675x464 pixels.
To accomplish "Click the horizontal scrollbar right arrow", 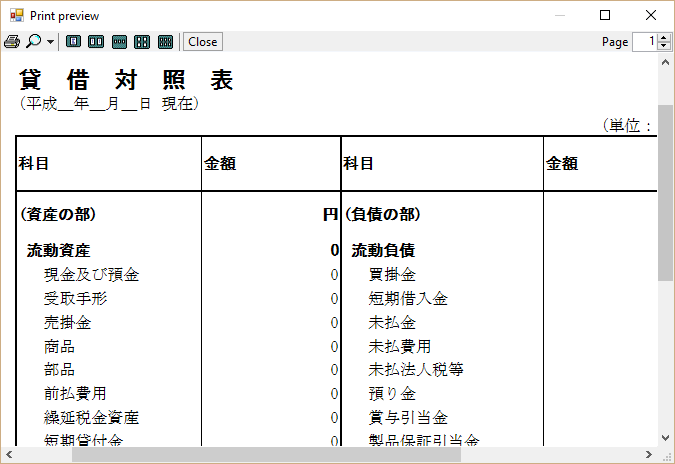I will click(649, 455).
